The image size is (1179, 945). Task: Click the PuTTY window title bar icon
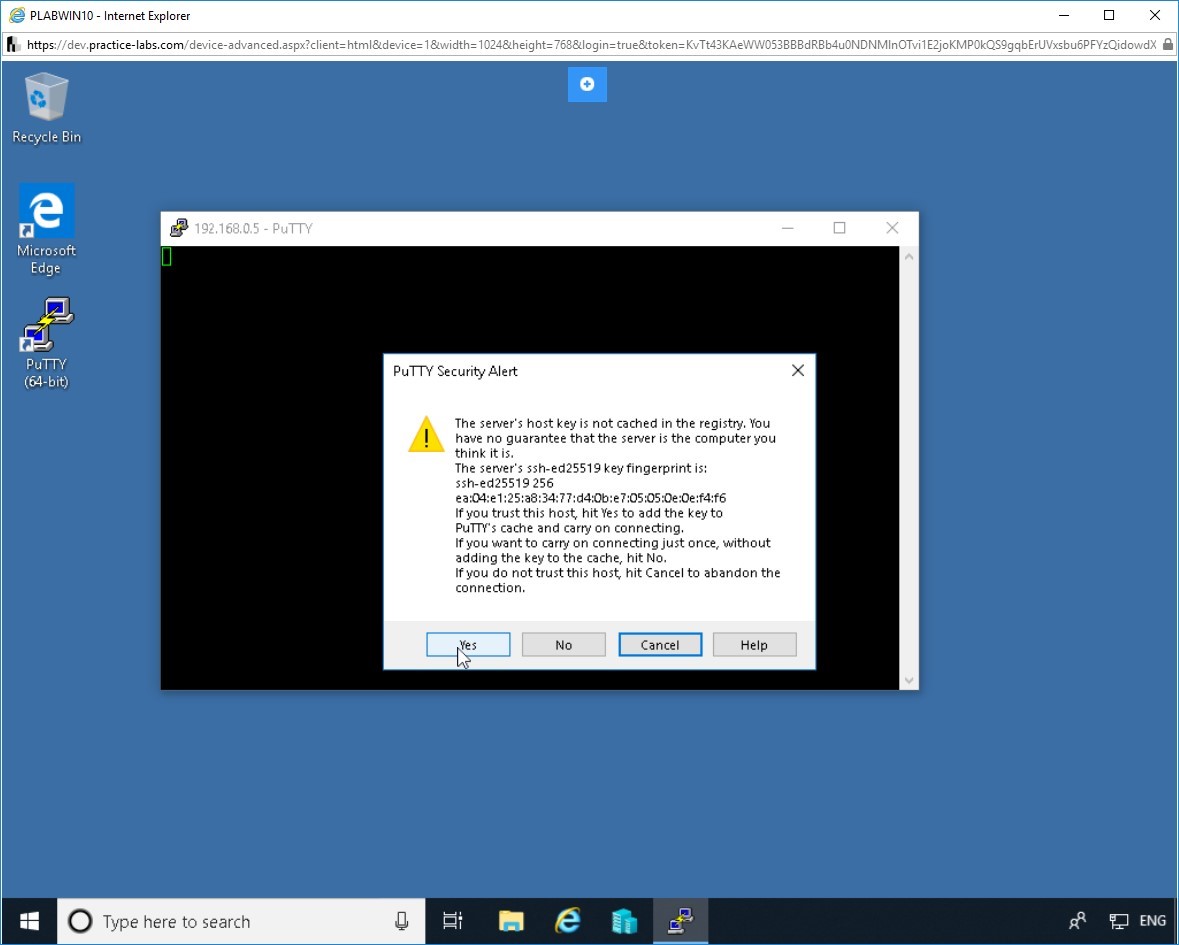pos(178,228)
